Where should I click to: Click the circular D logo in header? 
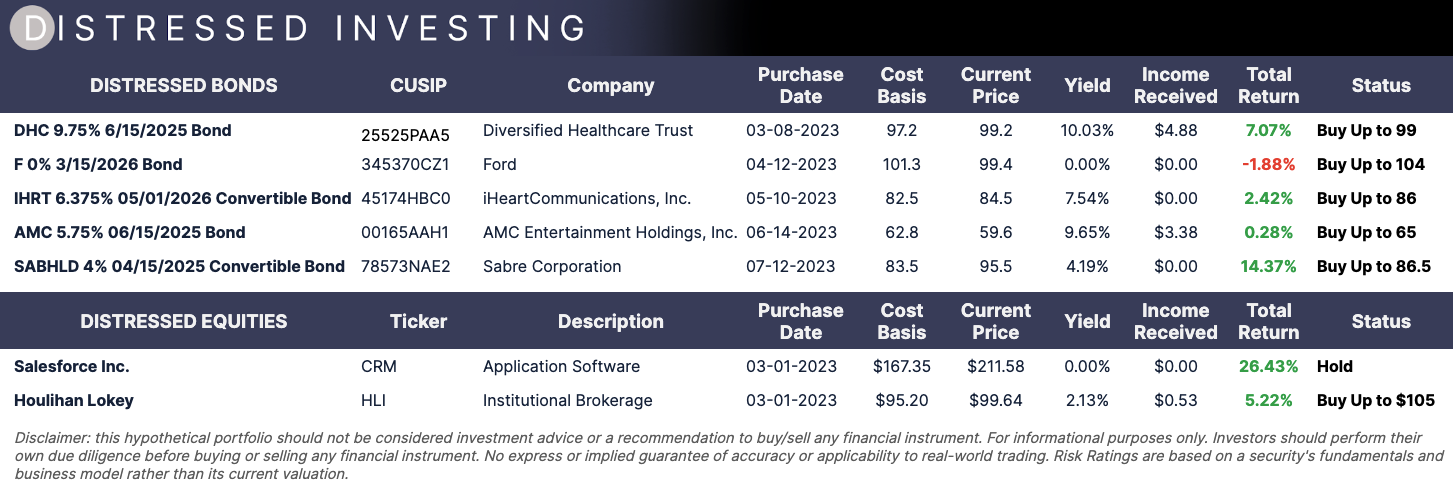[x=33, y=28]
